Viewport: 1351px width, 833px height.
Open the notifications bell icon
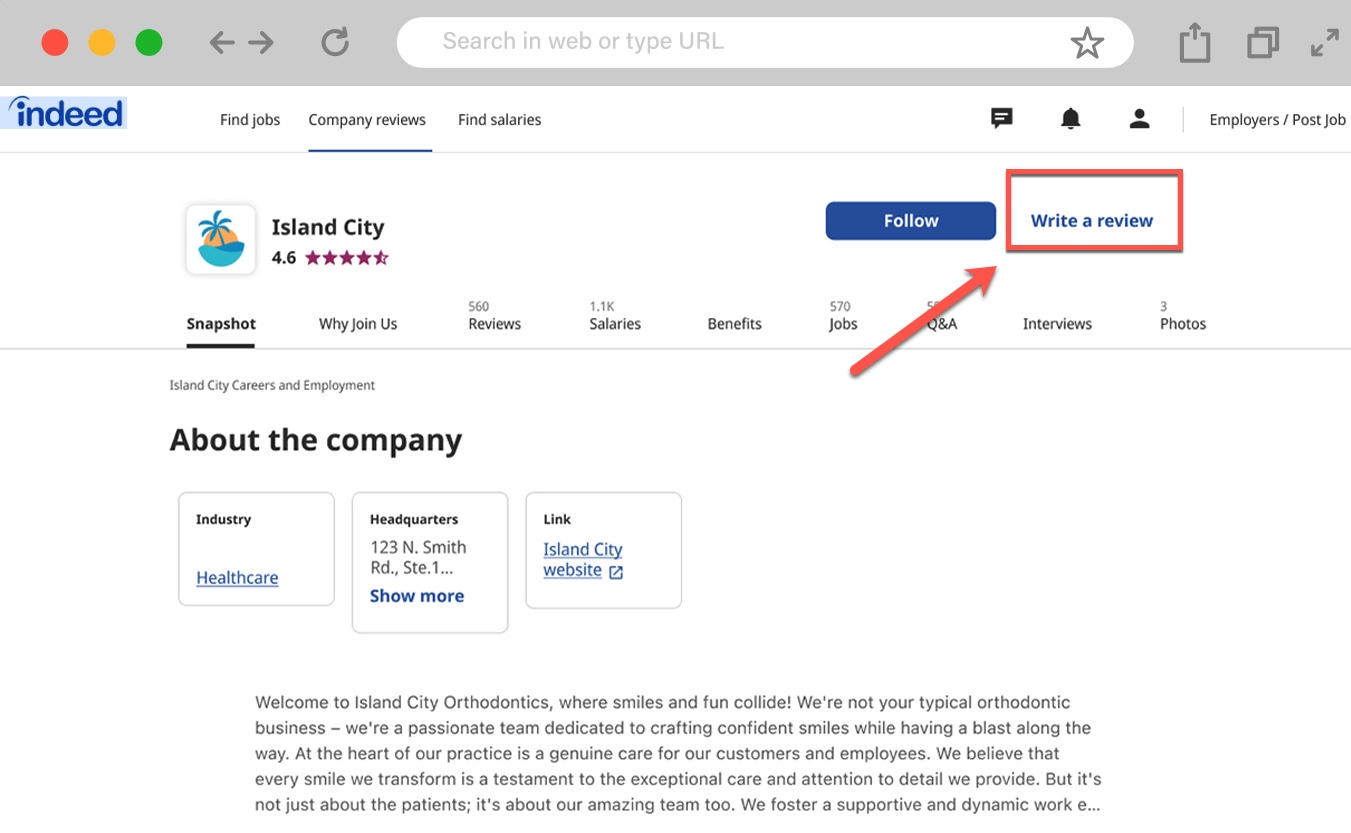tap(1071, 119)
